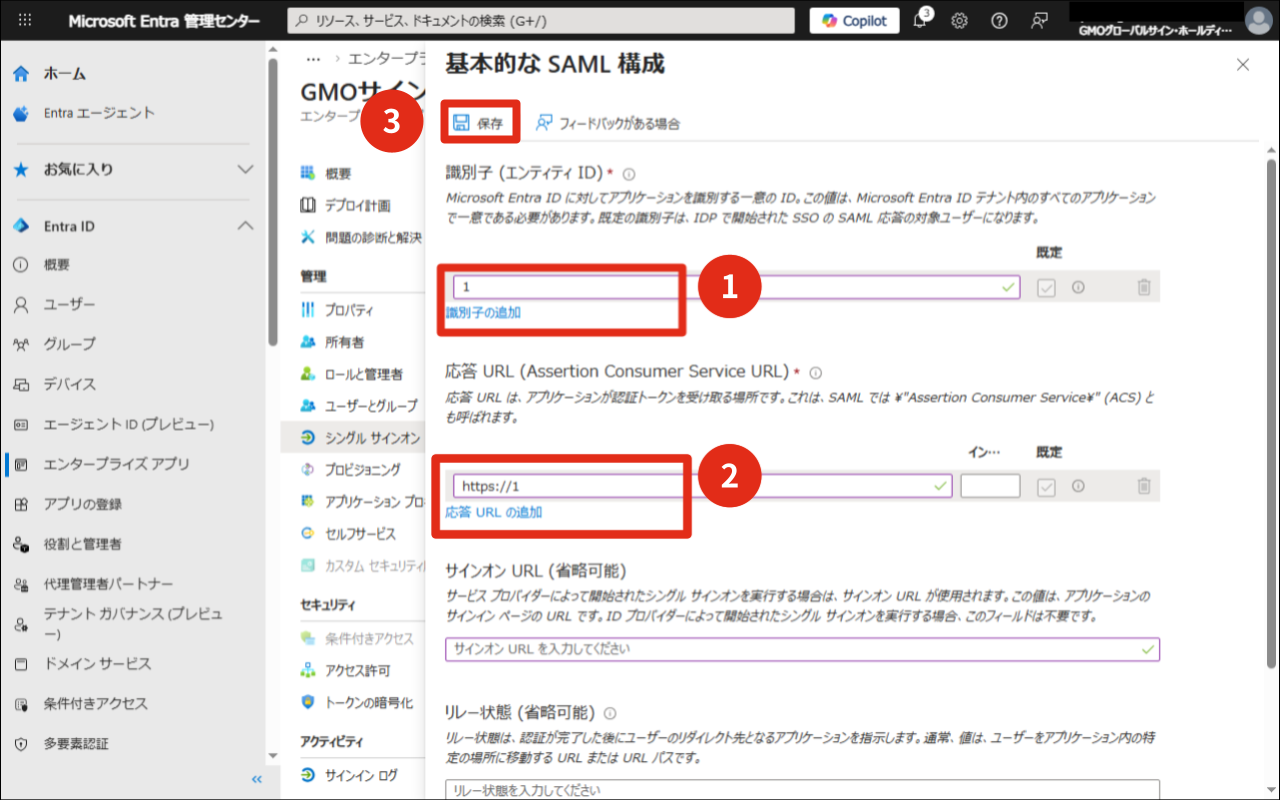Image resolution: width=1280 pixels, height=800 pixels.
Task: Open テナント ガバナンス (プレビュー)
Action: click(x=133, y=624)
